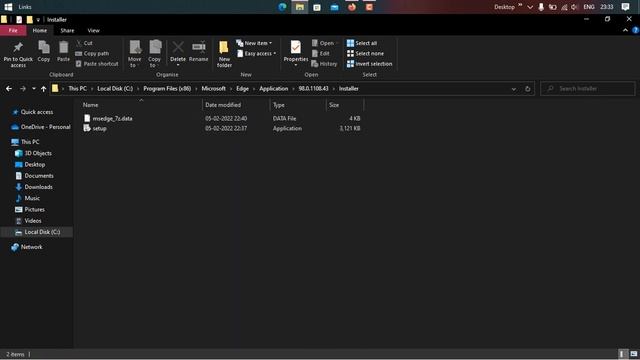
Task: Open the Easy access dropdown
Action: [x=257, y=53]
